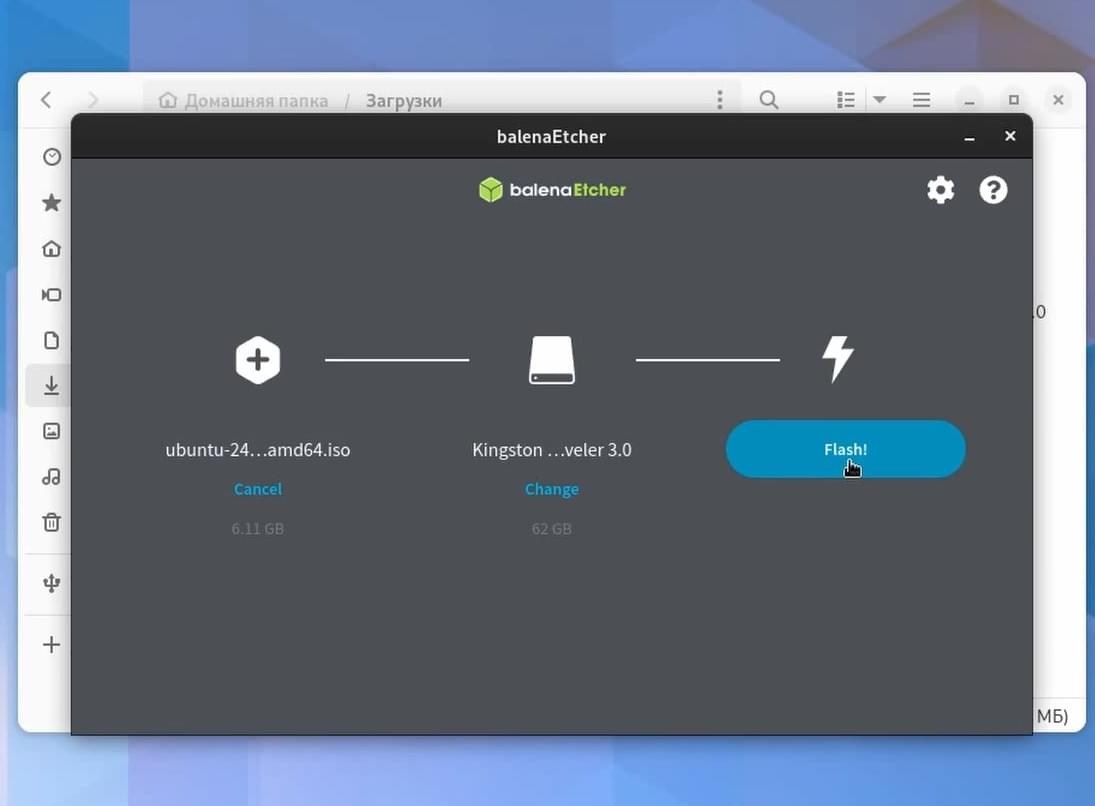1095x806 pixels.
Task: Open Домашняя папка in the path bar
Action: click(243, 101)
